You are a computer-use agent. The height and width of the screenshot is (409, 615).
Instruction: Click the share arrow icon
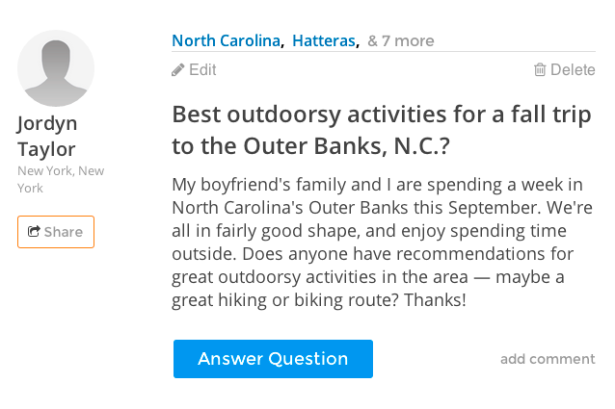34,231
